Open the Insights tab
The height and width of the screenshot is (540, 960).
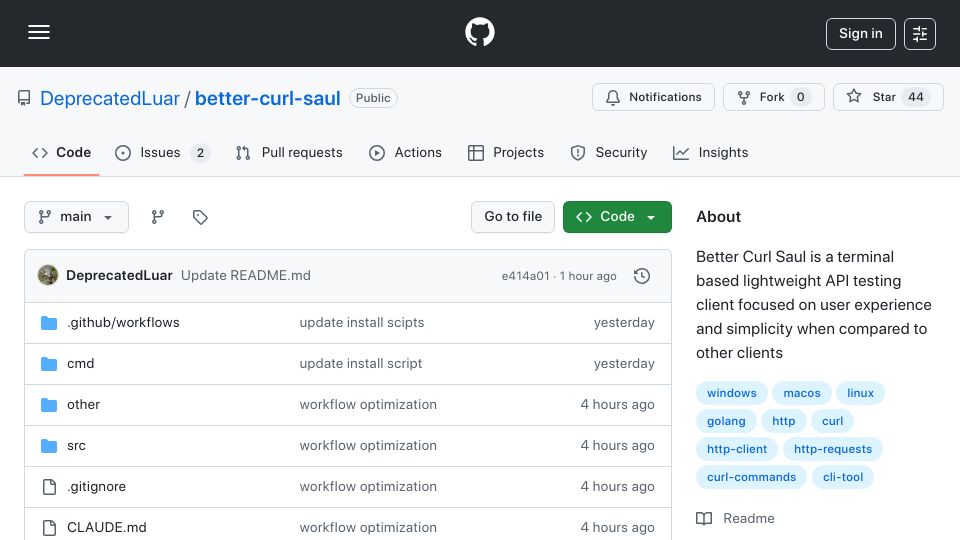[710, 152]
